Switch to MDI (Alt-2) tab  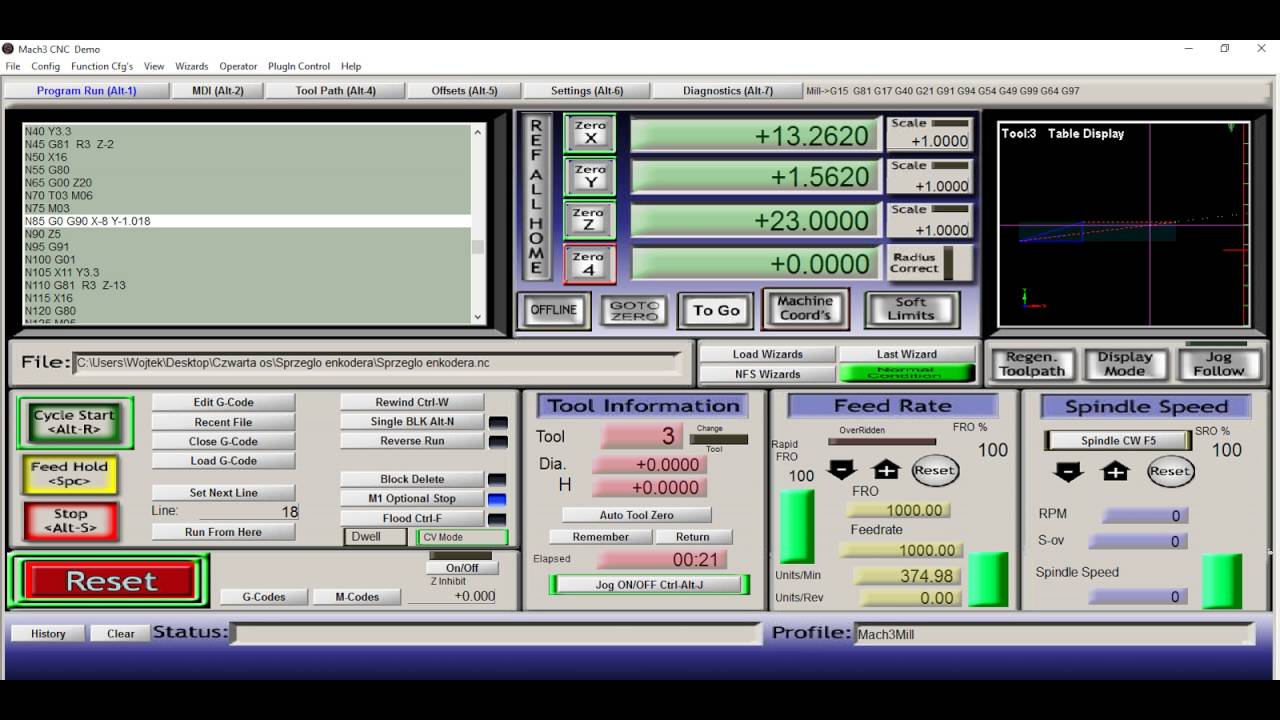click(218, 91)
